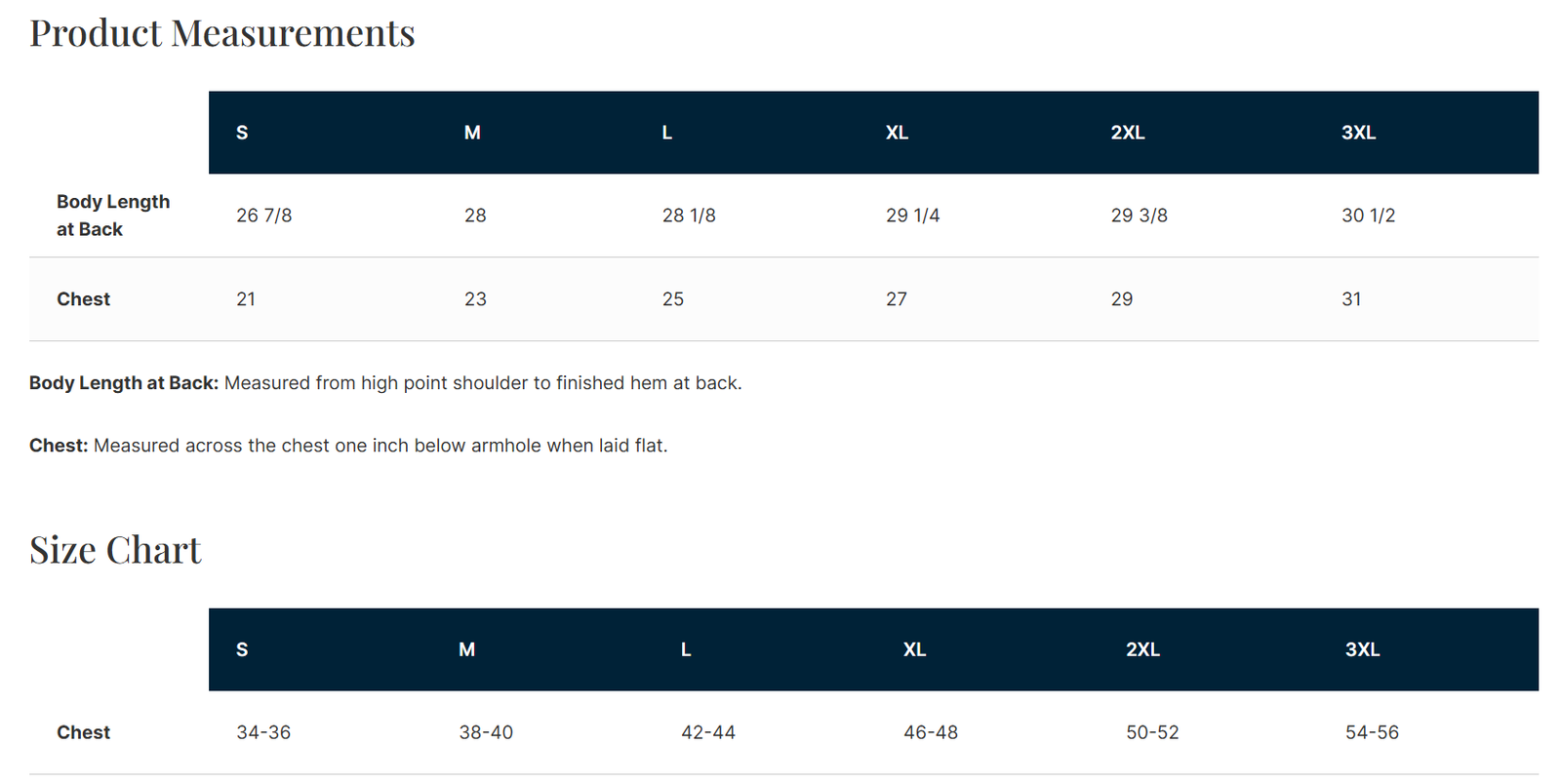This screenshot has width=1561, height=784.
Task: Select the 3XL column header in Product Measurements
Action: click(1358, 133)
